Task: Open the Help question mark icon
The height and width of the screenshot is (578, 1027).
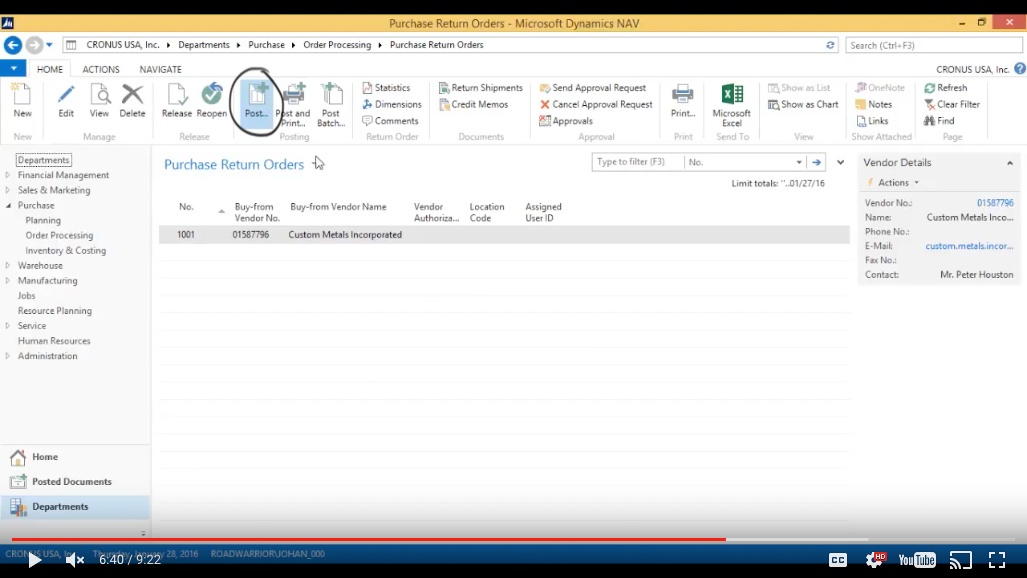Action: [x=1020, y=69]
